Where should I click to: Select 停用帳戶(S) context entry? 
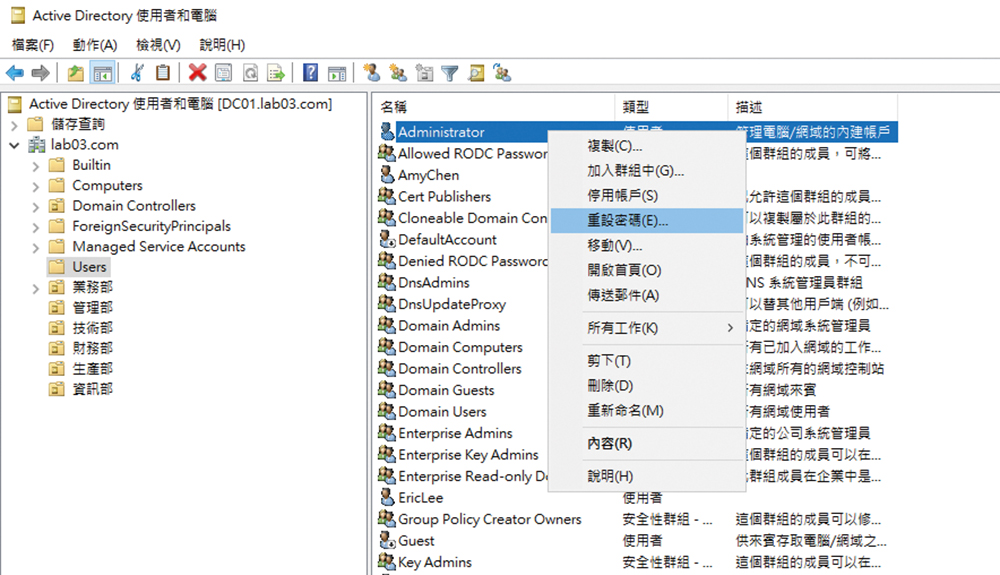click(x=647, y=196)
